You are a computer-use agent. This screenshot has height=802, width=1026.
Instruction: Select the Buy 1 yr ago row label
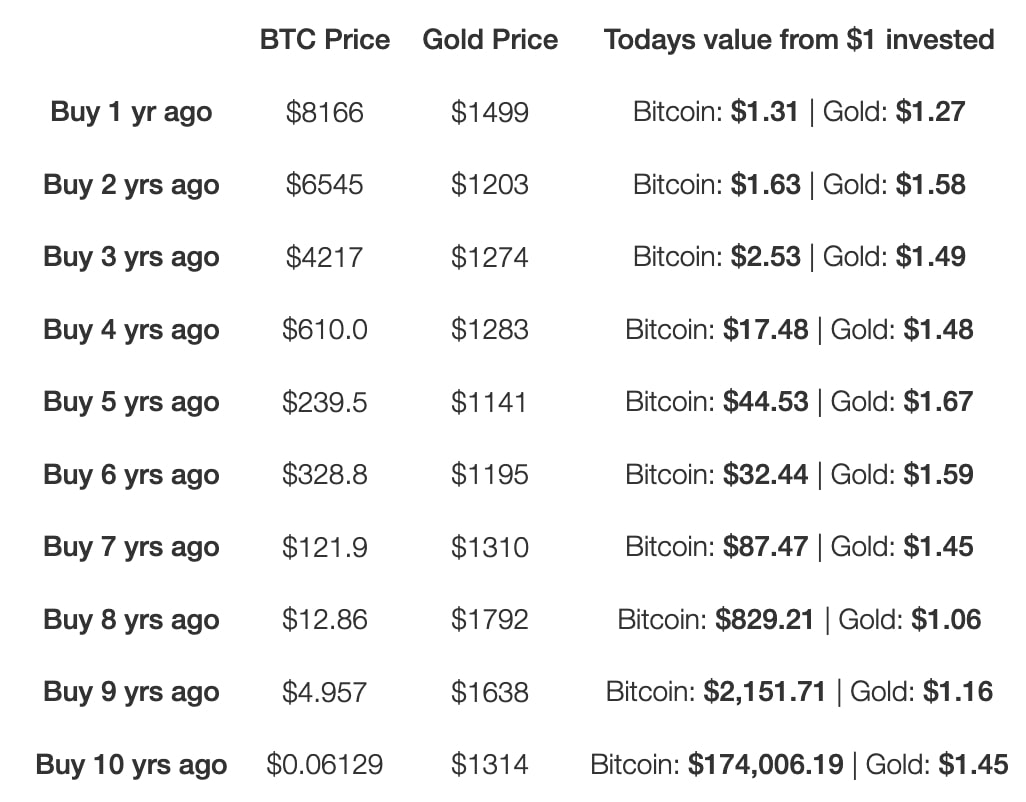click(131, 112)
